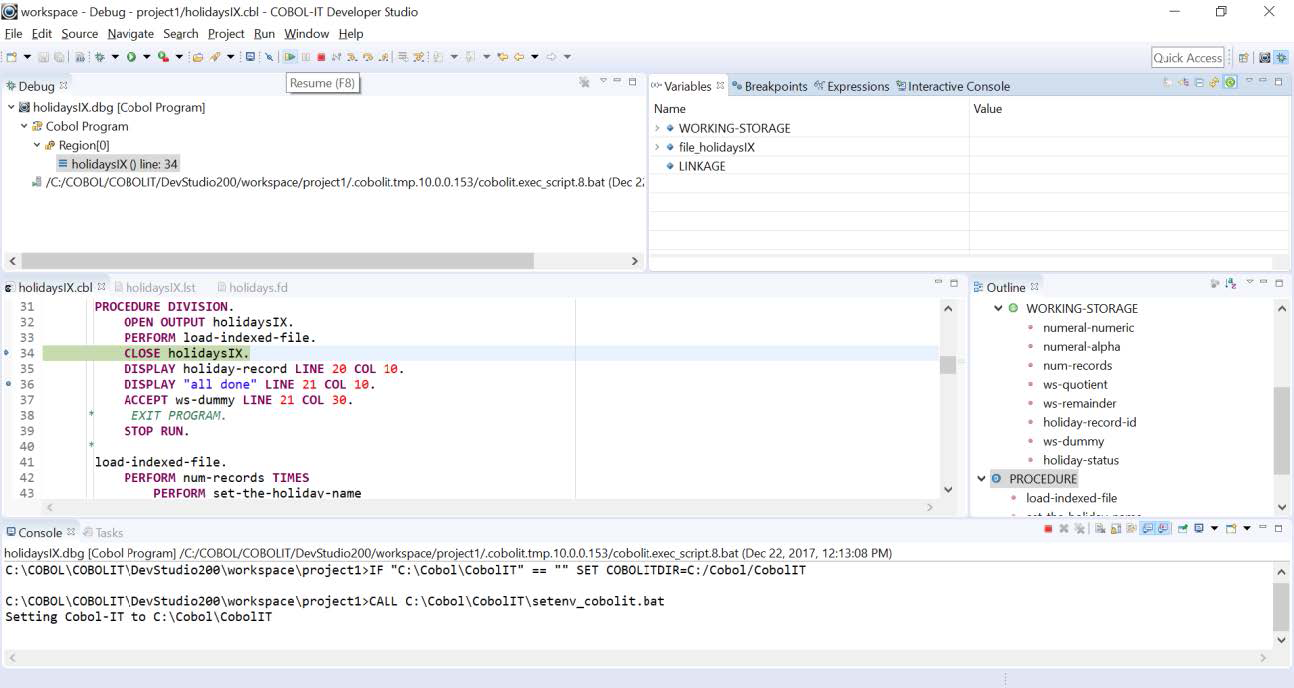Click the Clear Console icon
Image resolution: width=1294 pixels, height=688 pixels.
[1099, 528]
